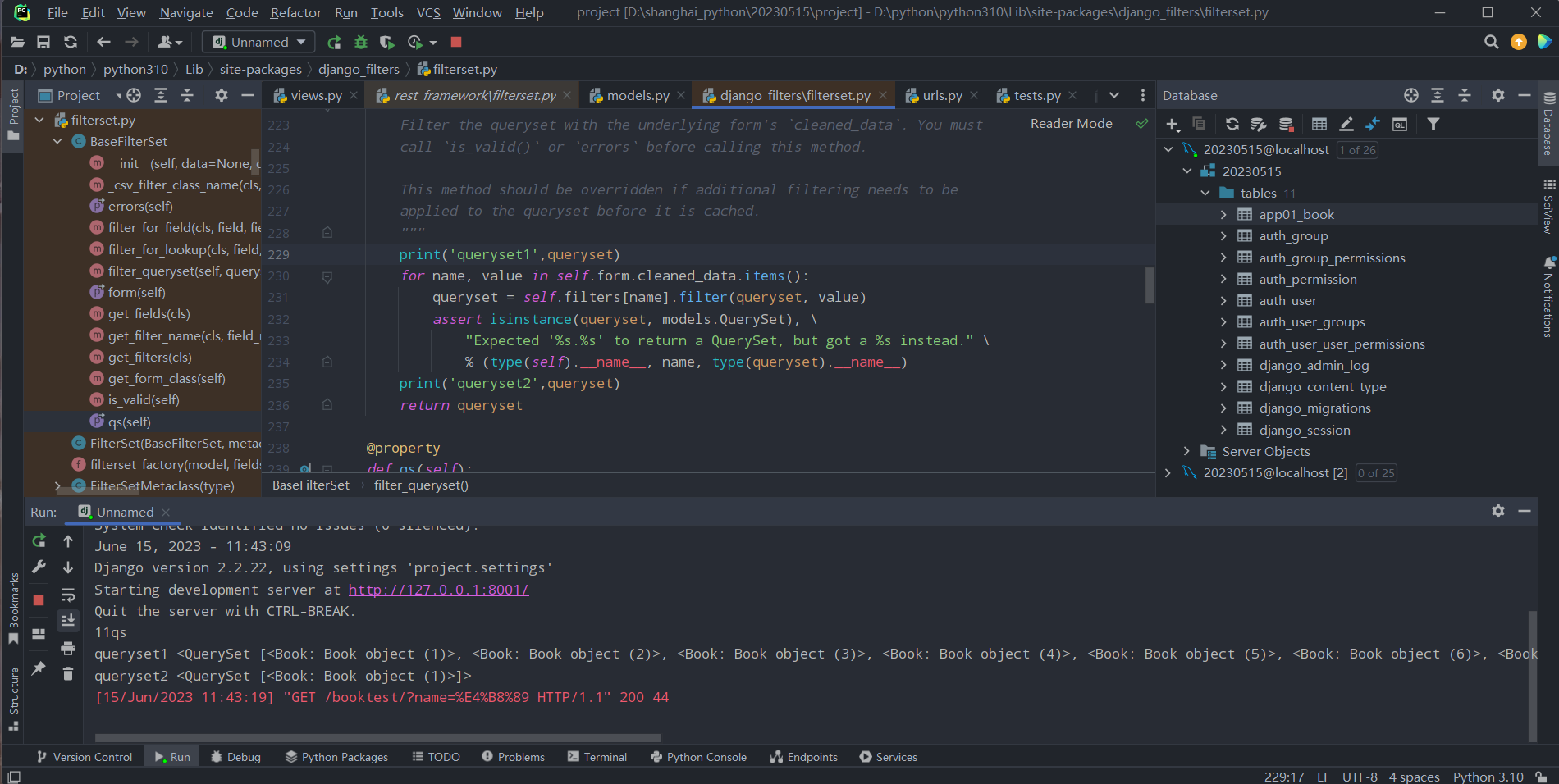Image resolution: width=1559 pixels, height=784 pixels.
Task: Start debugging with the green bug icon
Action: [x=360, y=42]
